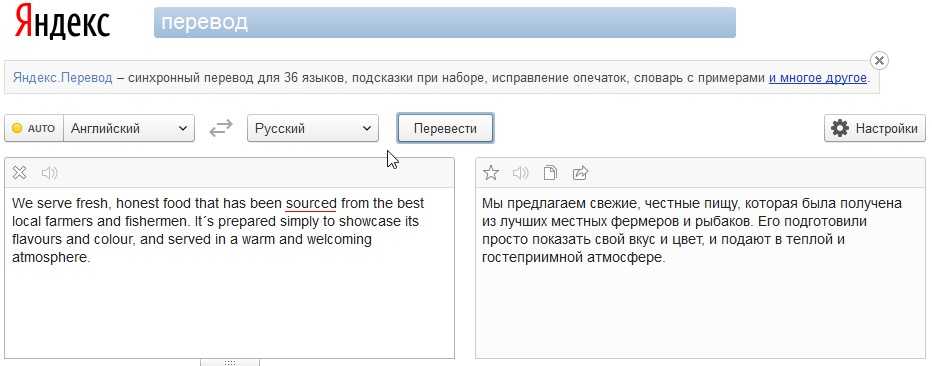Click the перевод search field

[445, 23]
